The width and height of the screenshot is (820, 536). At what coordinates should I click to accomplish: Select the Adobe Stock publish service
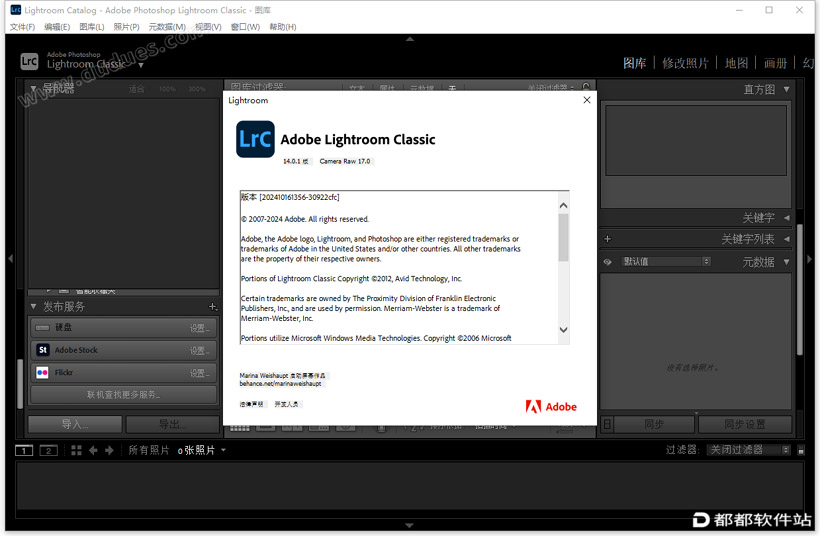click(123, 350)
